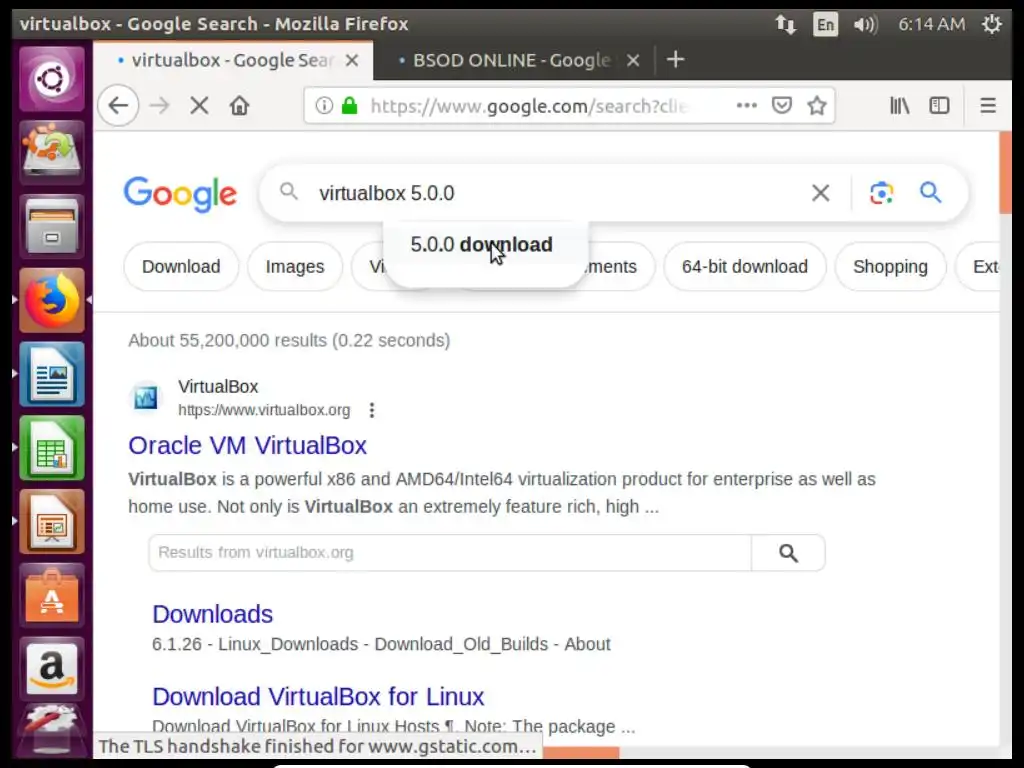Open the En keyboard layout indicator
Screen dimensions: 1024x768
[x=825, y=24]
